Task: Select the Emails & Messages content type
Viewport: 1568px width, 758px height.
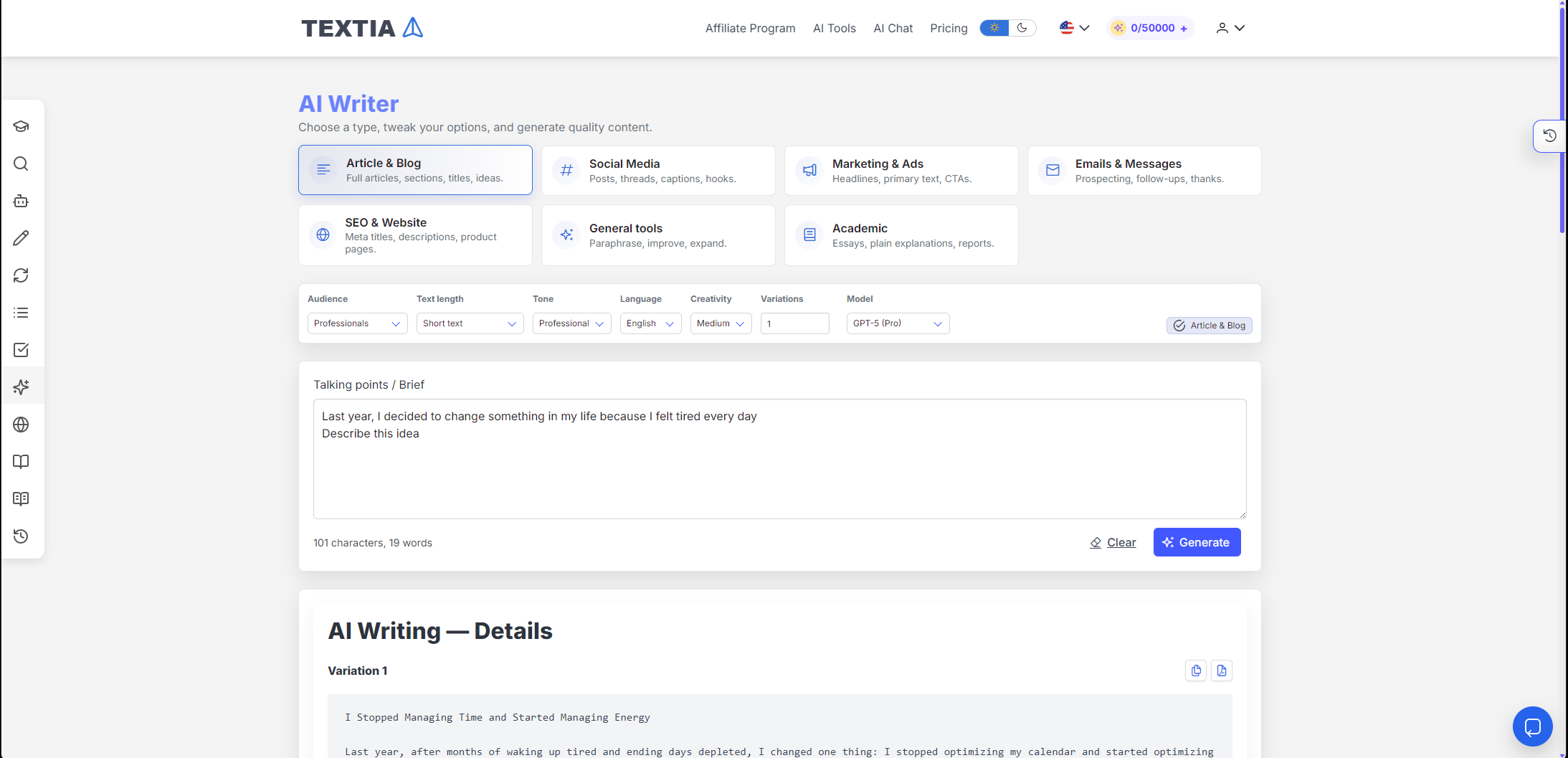Action: pos(1144,171)
